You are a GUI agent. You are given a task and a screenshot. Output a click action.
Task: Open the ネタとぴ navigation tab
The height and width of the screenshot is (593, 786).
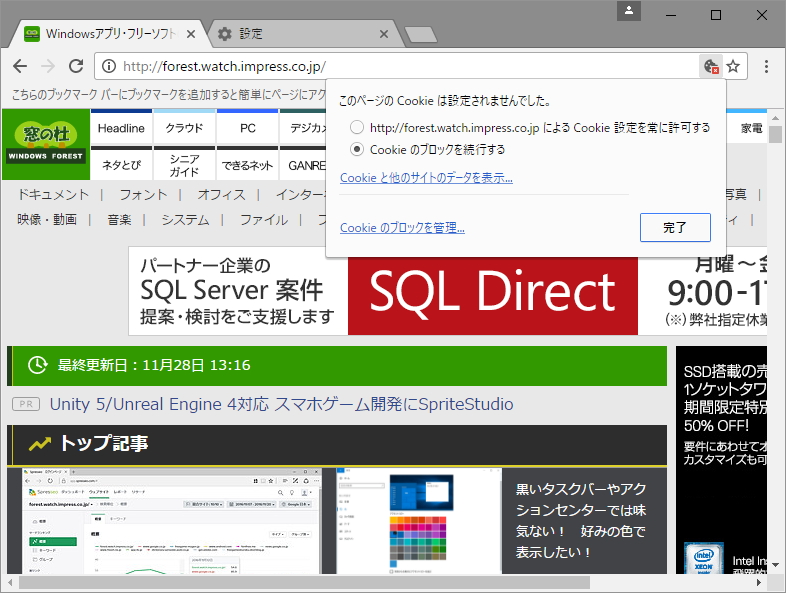coord(121,164)
